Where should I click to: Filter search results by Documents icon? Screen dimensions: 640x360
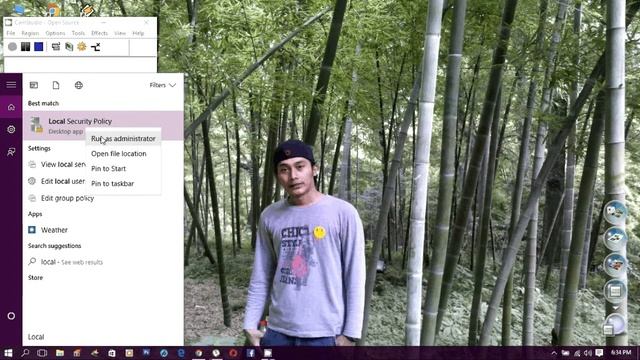pyautogui.click(x=56, y=85)
